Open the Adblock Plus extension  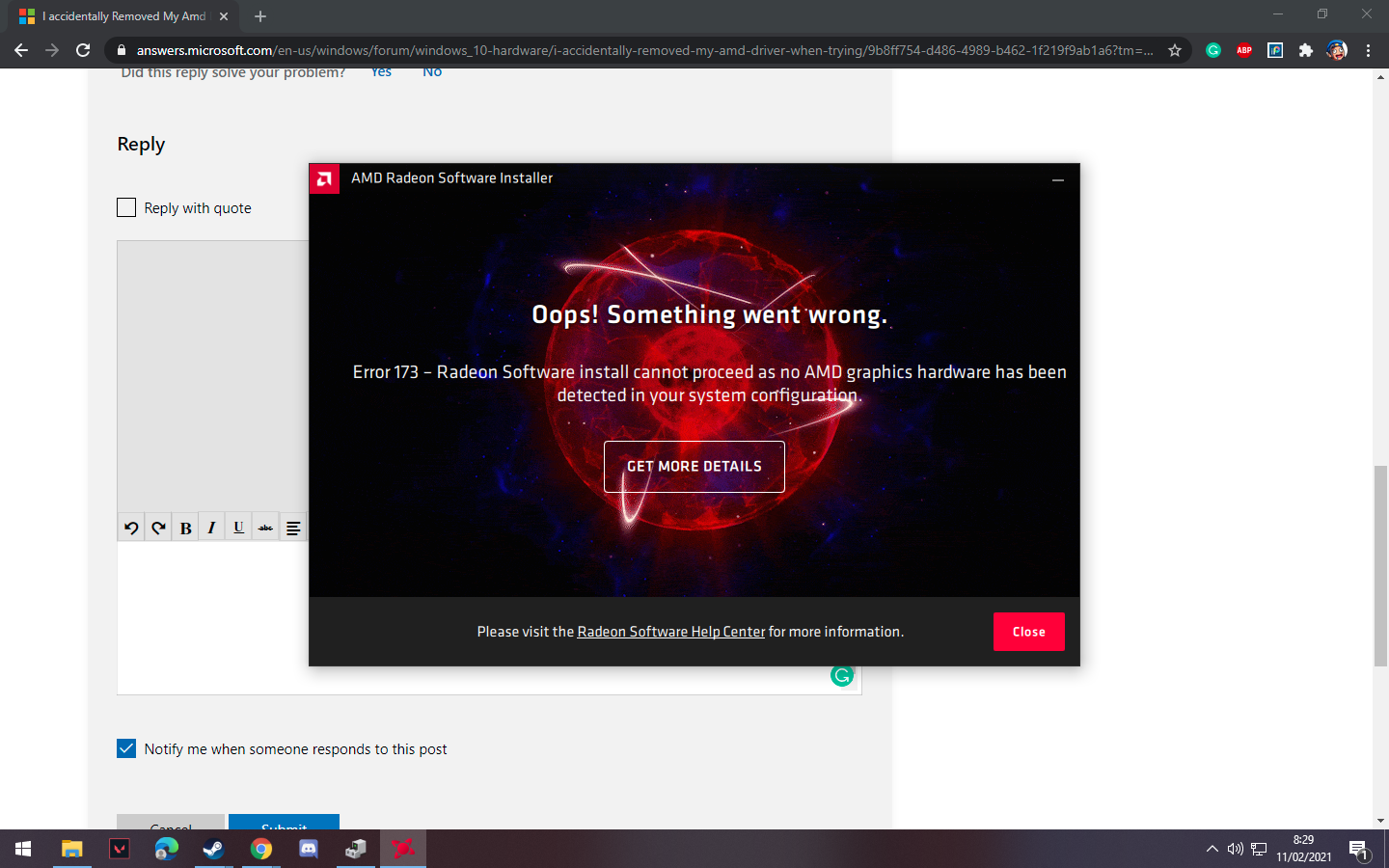(1244, 50)
